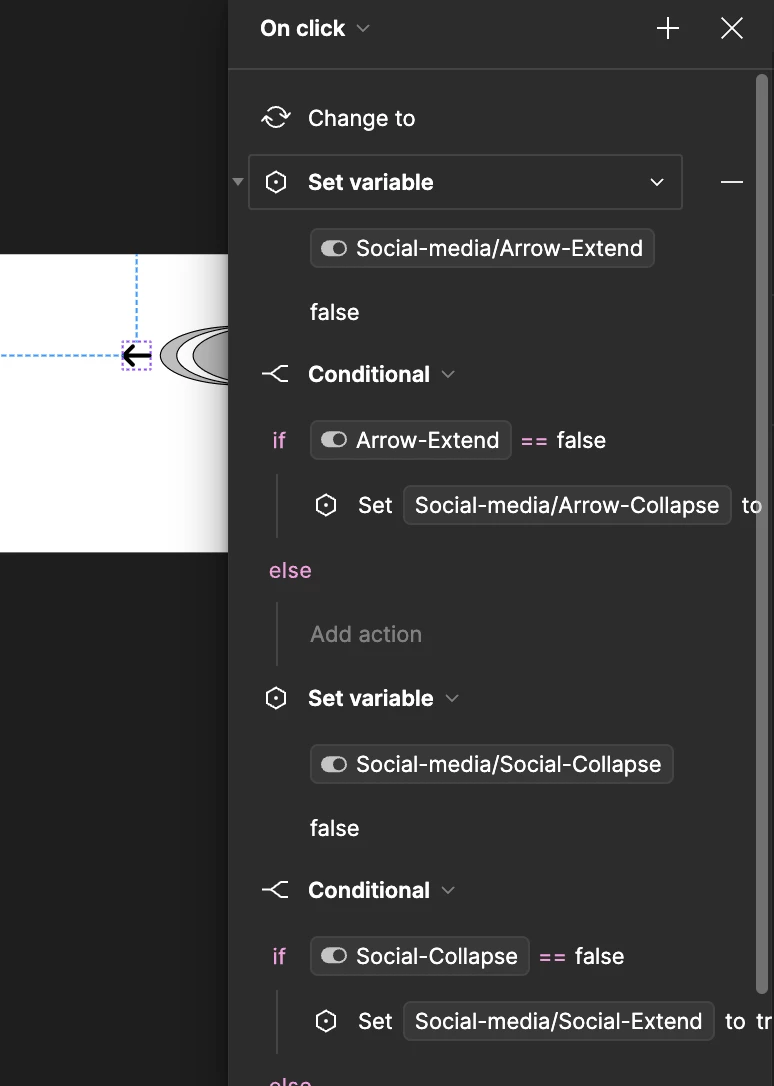The height and width of the screenshot is (1086, 774).
Task: Click the Social-media/Social-Extend variable chip
Action: (x=559, y=1021)
